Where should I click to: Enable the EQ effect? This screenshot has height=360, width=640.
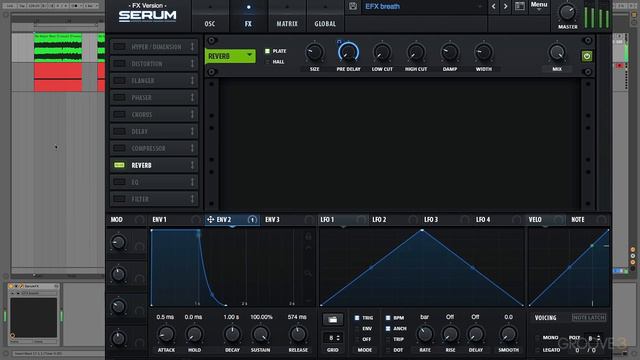pyautogui.click(x=119, y=182)
